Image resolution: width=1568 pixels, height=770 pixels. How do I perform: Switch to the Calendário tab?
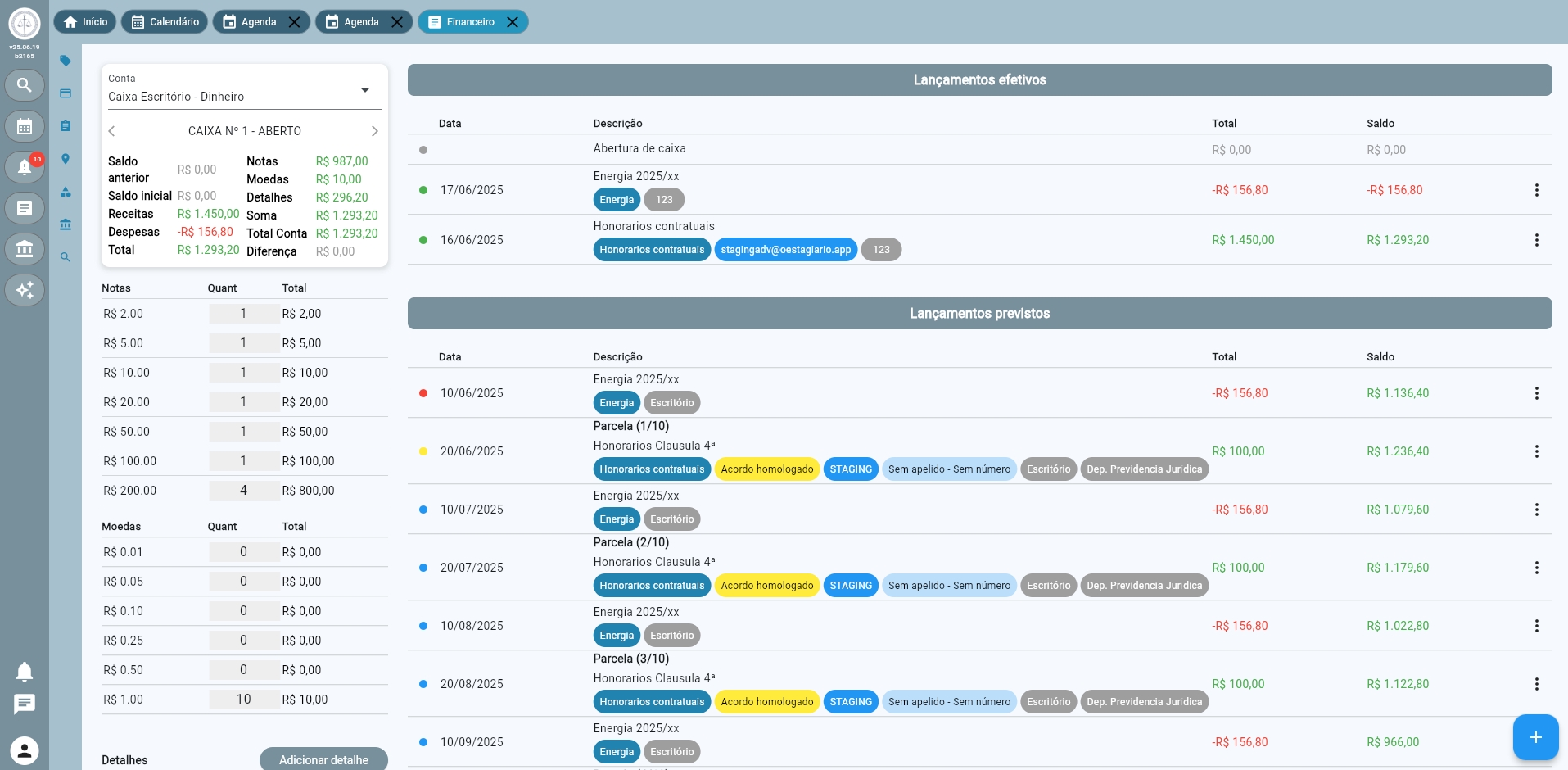(x=165, y=22)
